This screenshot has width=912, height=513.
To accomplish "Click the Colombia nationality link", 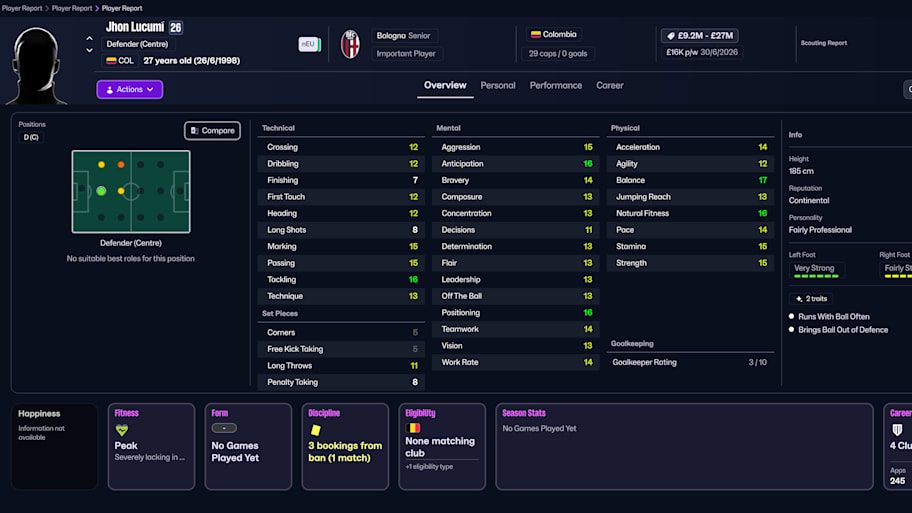I will pyautogui.click(x=554, y=34).
